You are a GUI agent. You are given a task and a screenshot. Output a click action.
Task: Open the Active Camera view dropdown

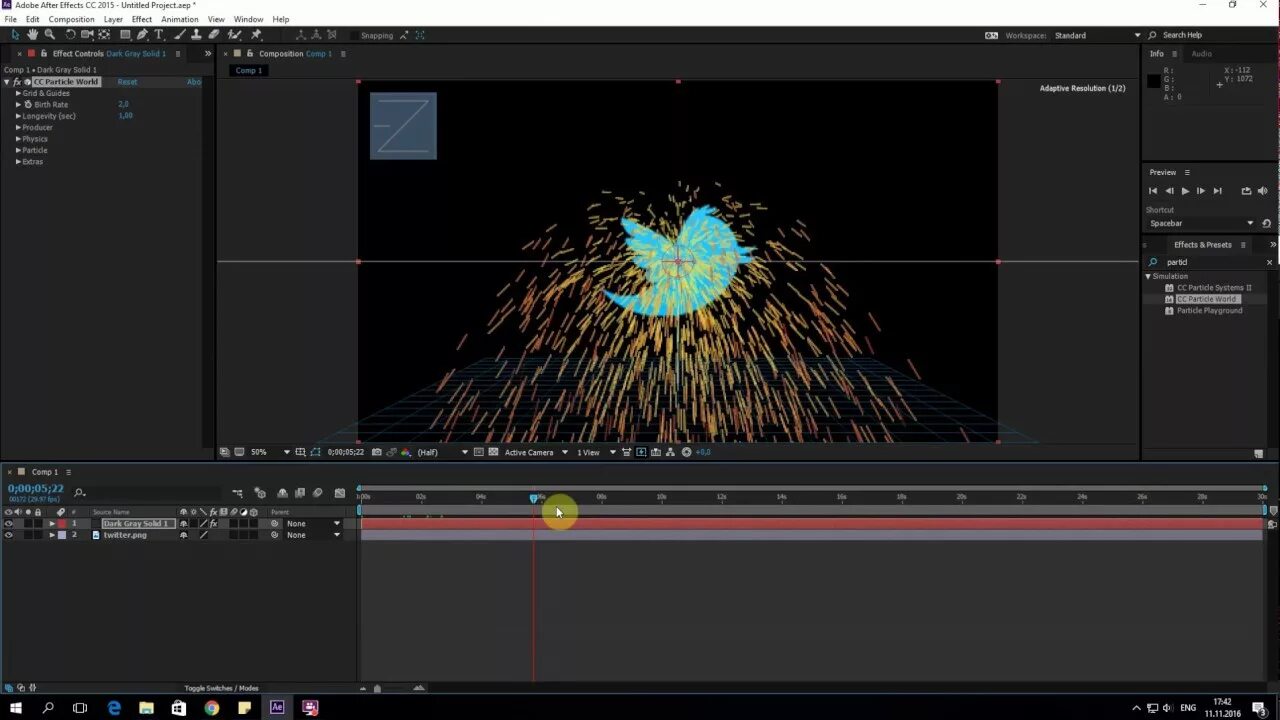coord(536,452)
